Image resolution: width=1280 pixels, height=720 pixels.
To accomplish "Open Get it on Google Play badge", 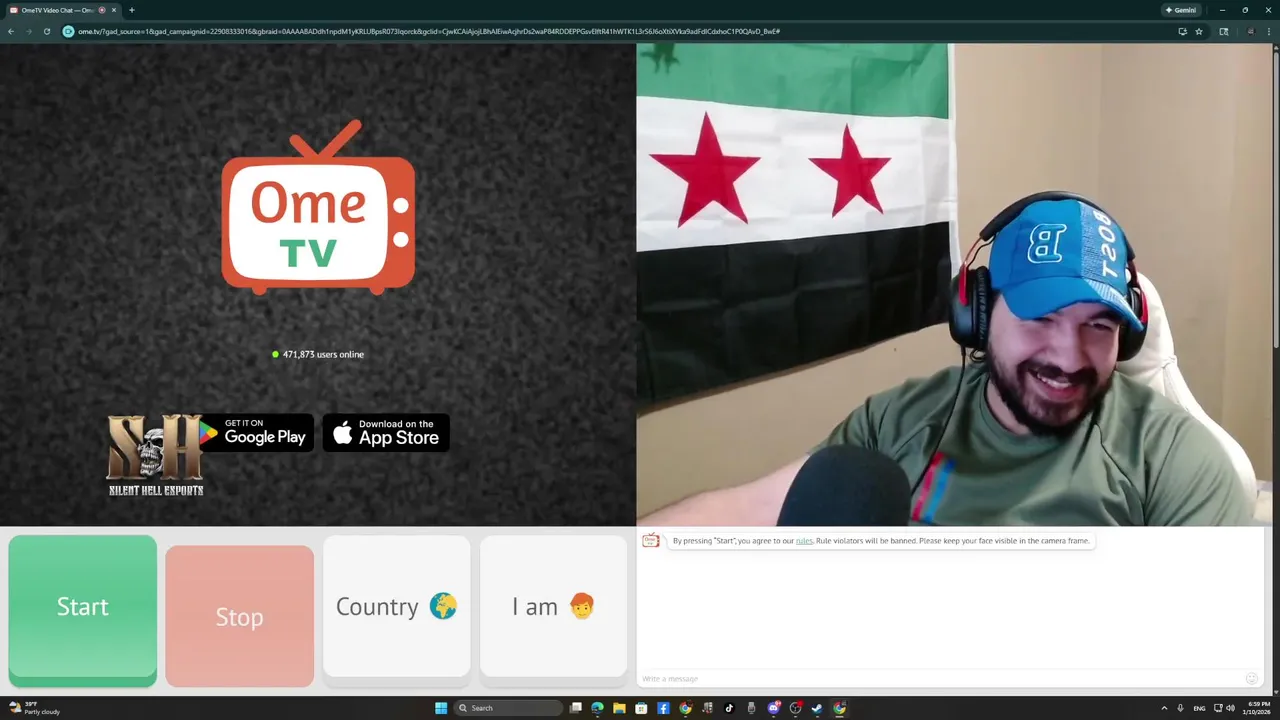I will pyautogui.click(x=255, y=432).
